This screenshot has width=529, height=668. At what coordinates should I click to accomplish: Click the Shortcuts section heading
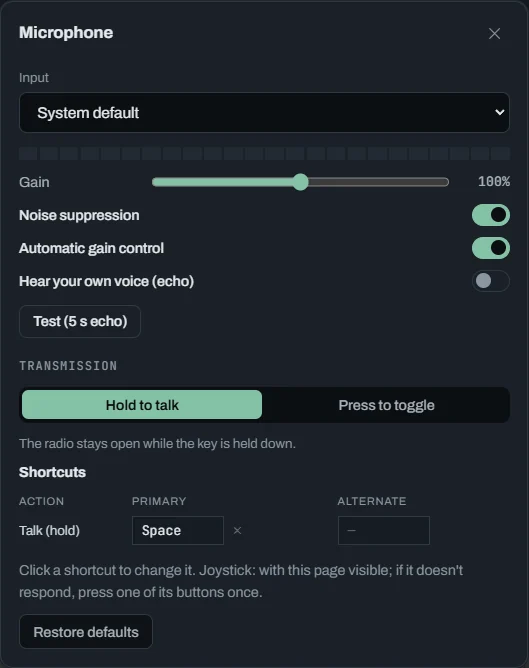coord(52,472)
